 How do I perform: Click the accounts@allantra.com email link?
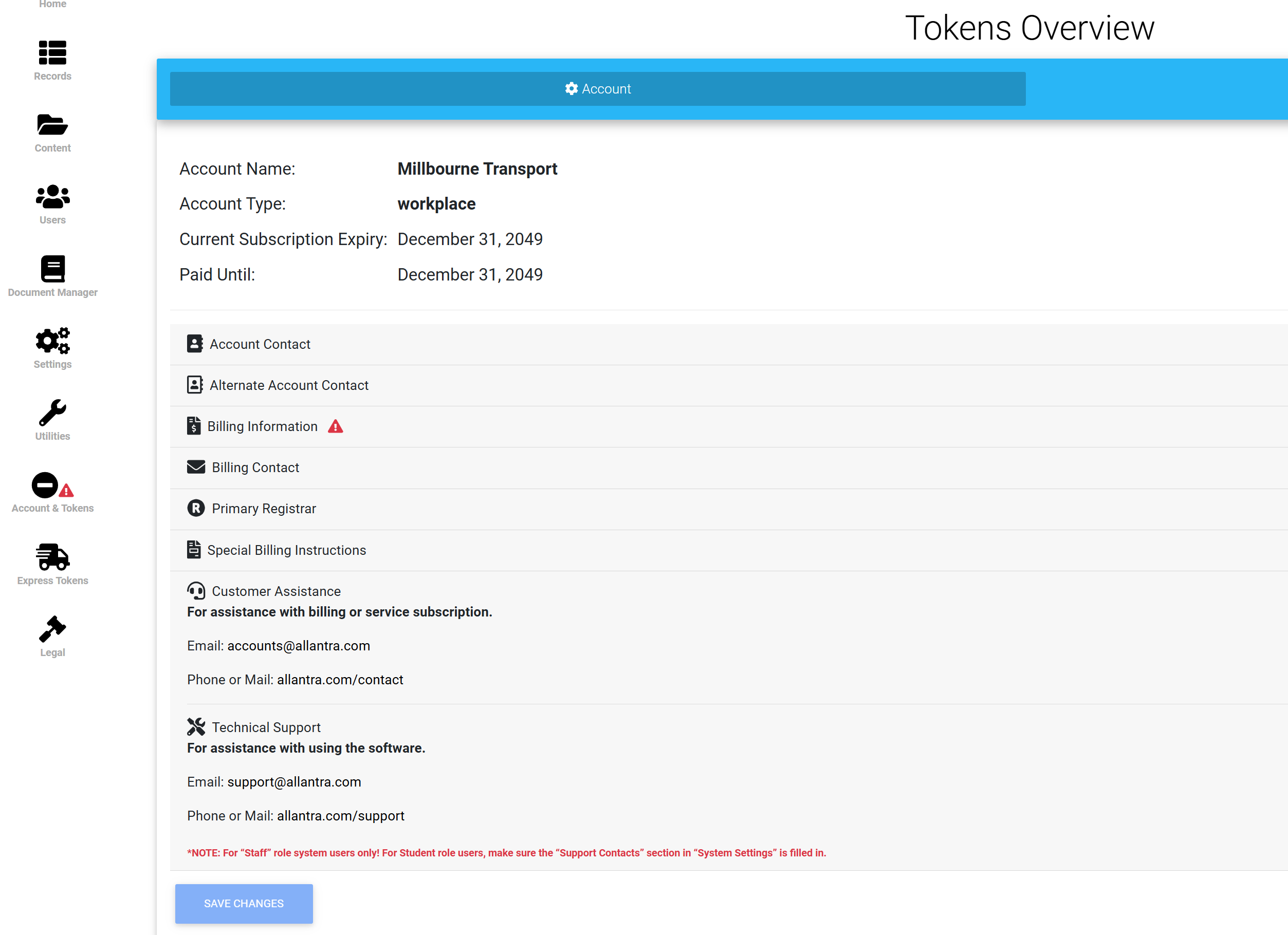click(298, 645)
